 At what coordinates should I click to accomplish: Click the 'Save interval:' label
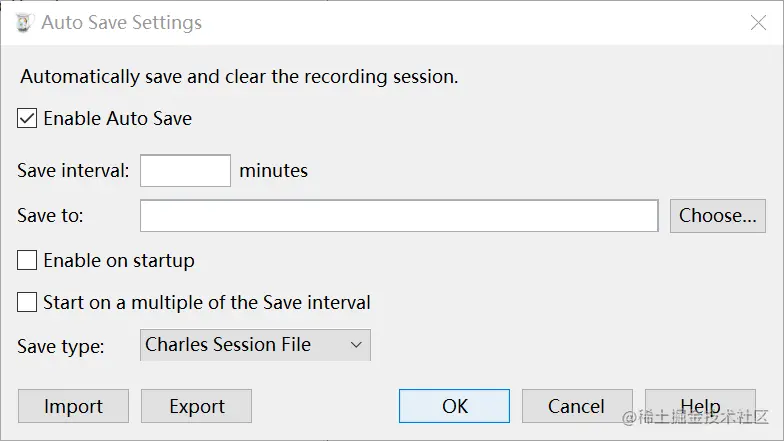pos(73,170)
